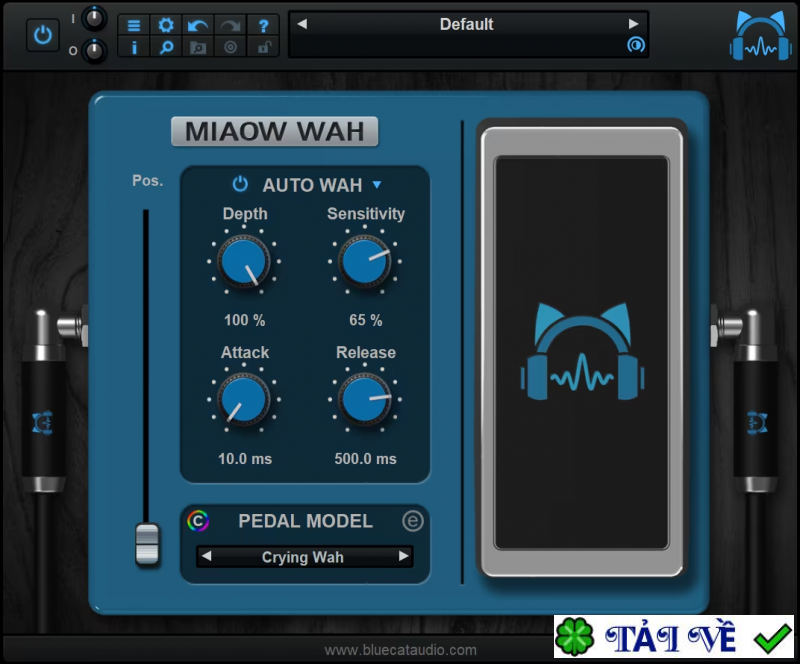The width and height of the screenshot is (800, 664).
Task: Disable the Auto Wah power switch
Action: [x=240, y=184]
